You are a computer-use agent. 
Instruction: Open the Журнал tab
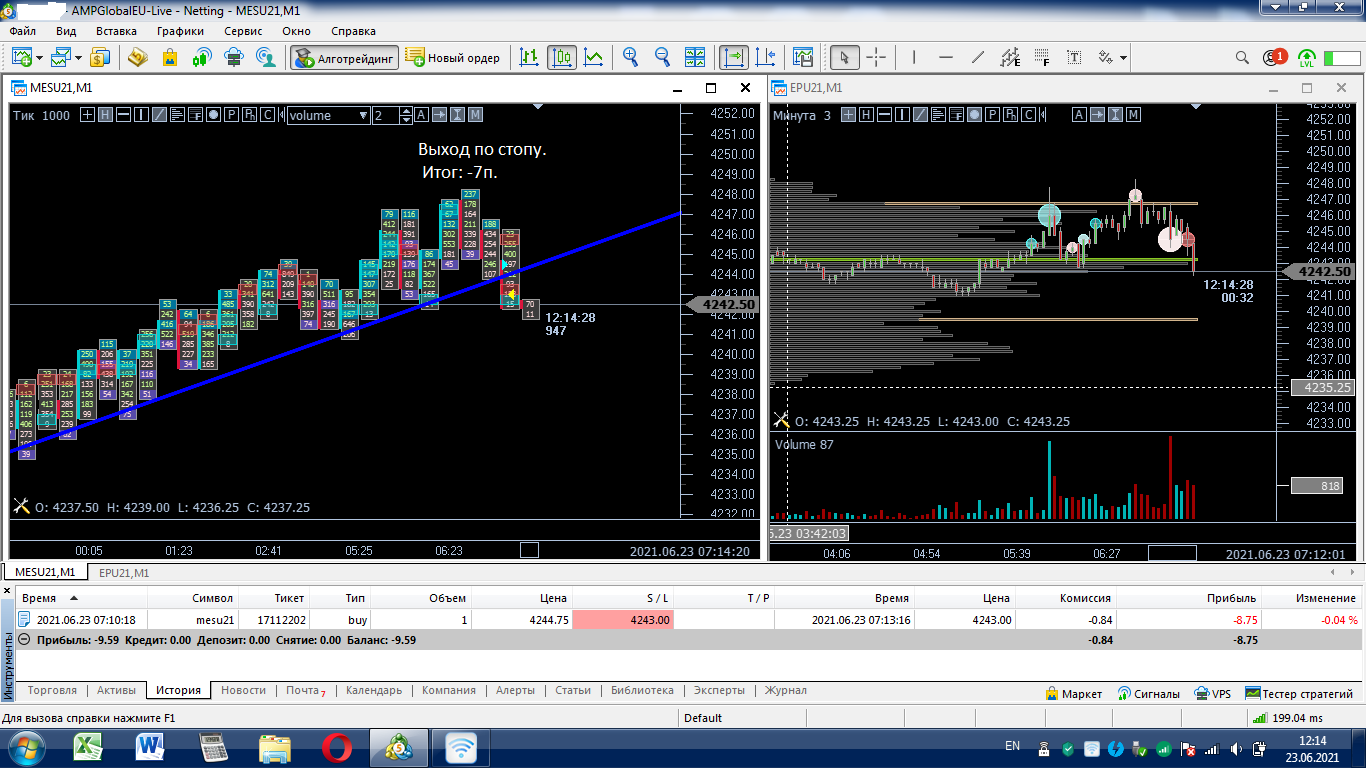click(786, 690)
